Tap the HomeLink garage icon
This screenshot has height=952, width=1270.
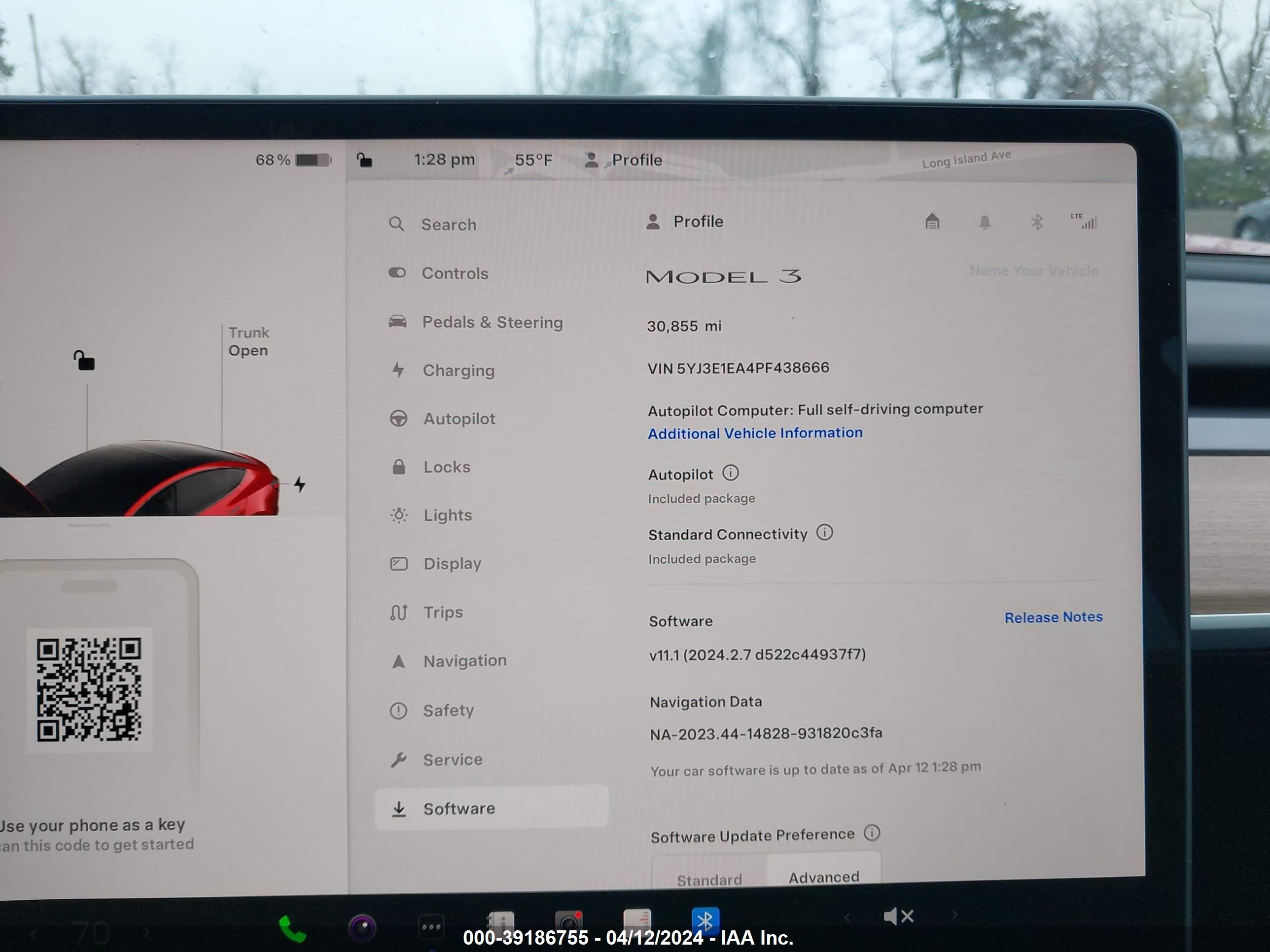tap(932, 222)
